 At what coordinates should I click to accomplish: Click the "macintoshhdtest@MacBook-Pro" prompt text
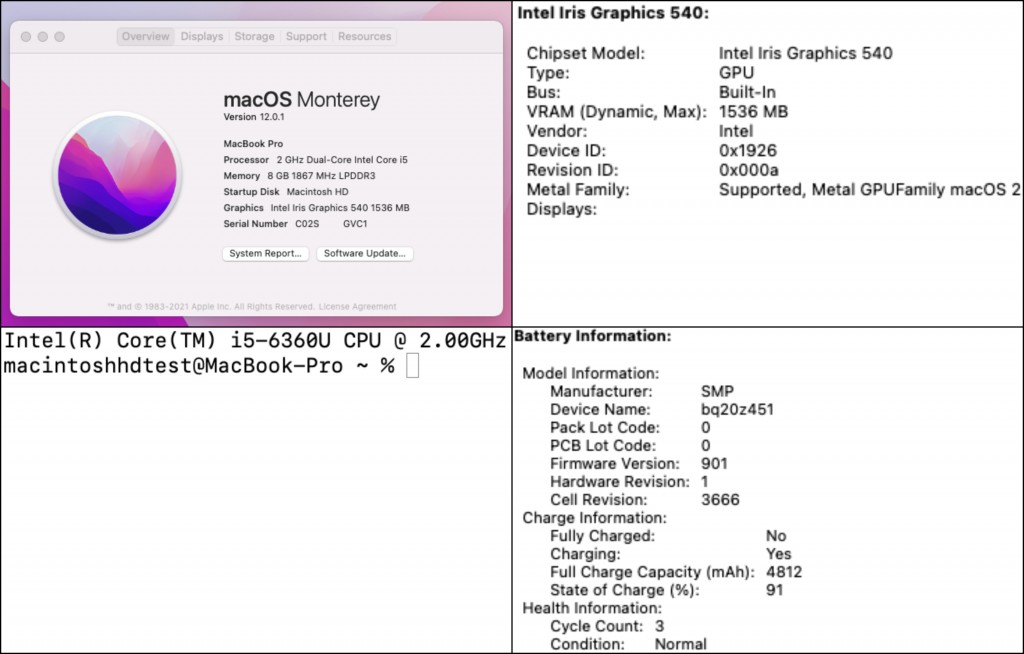point(173,366)
